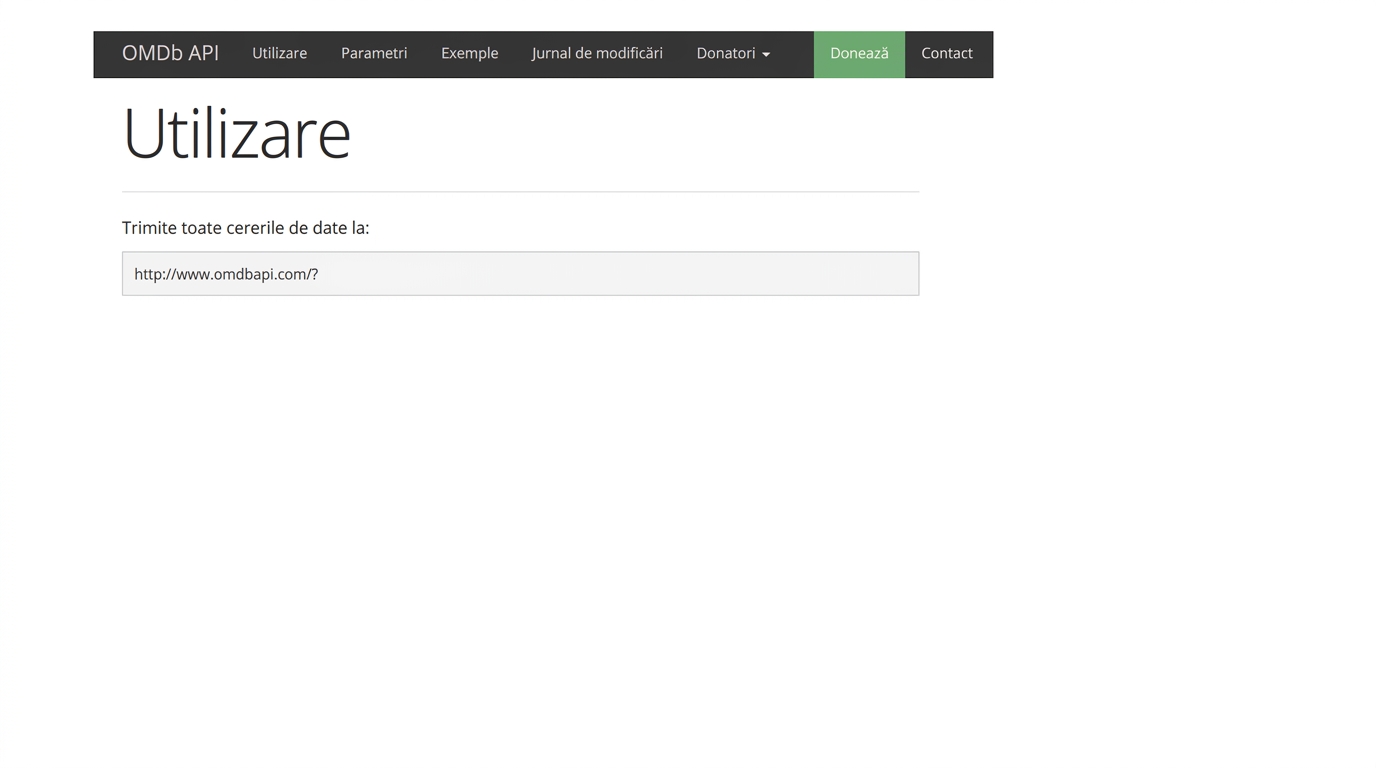Go to the Parametri section

point(374,54)
